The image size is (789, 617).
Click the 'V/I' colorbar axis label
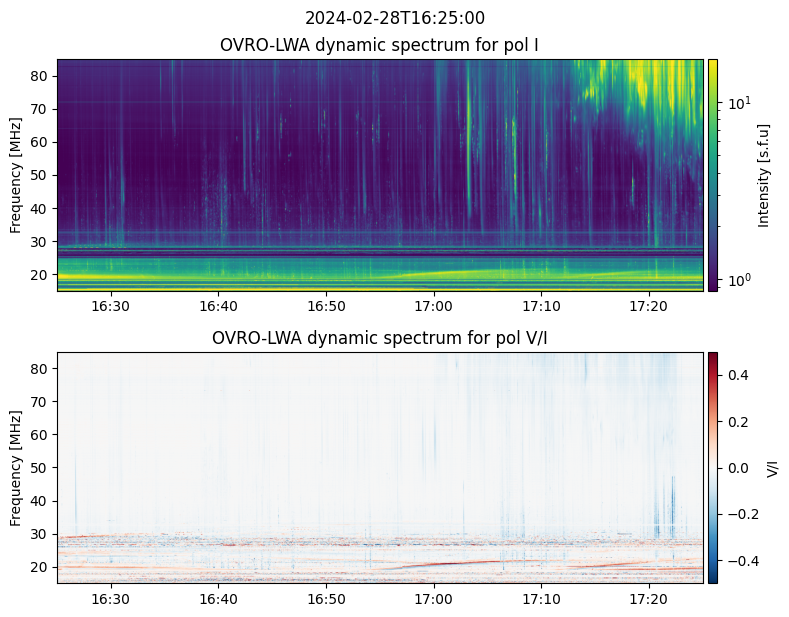click(771, 467)
